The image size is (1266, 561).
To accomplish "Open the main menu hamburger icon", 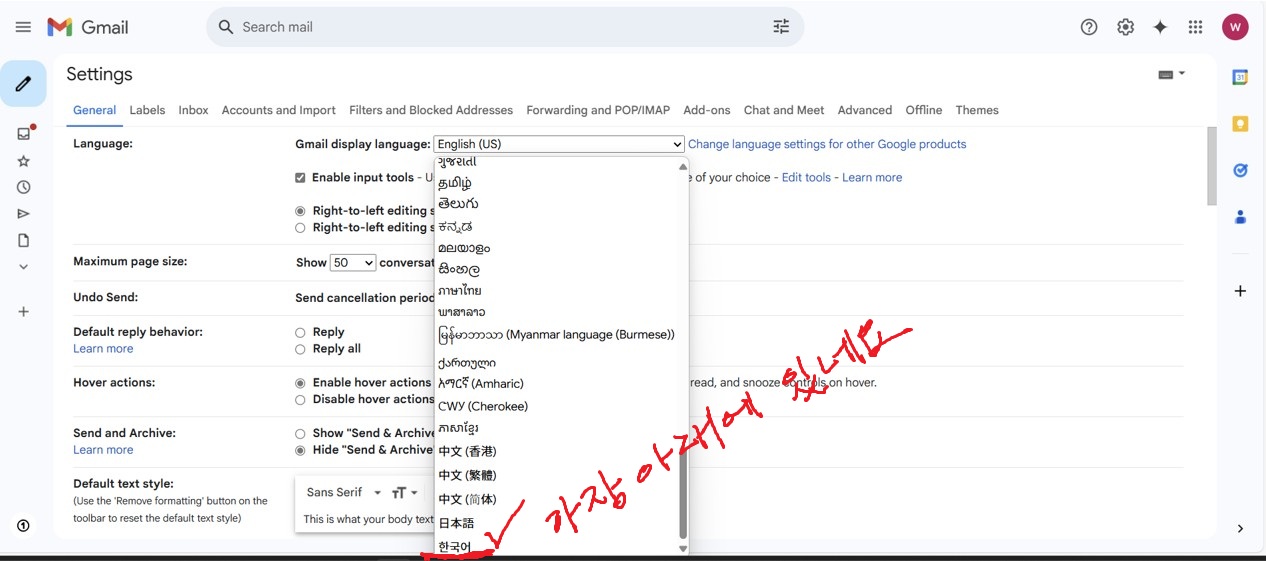I will click(x=23, y=27).
